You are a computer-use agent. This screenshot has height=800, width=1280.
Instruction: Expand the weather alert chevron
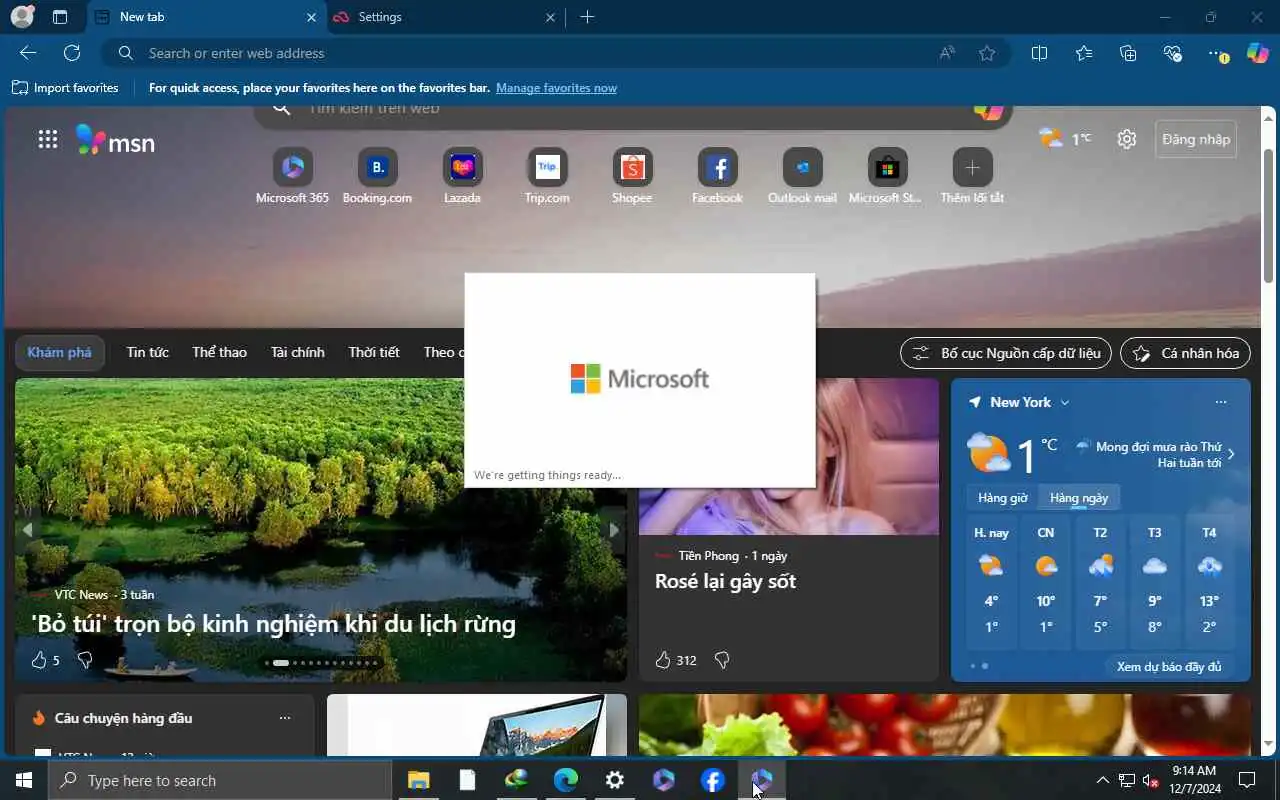click(1231, 454)
